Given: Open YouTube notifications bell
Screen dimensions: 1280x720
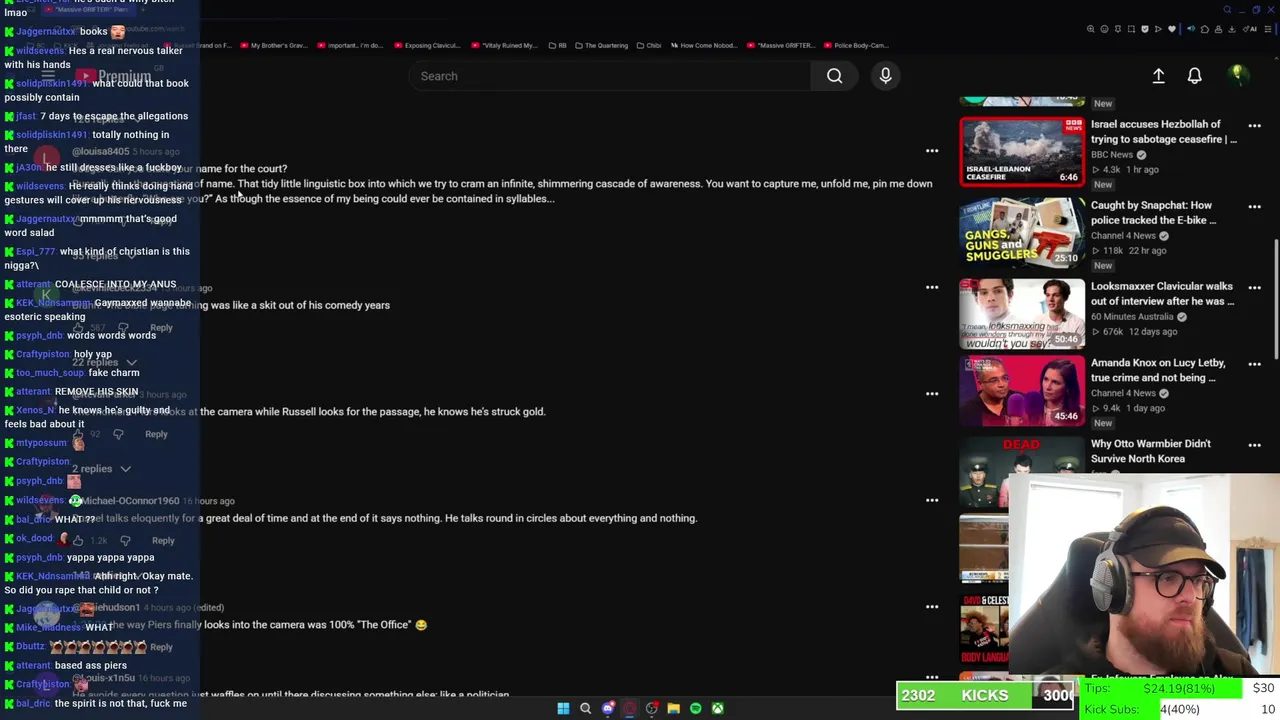Looking at the screenshot, I should [1194, 76].
